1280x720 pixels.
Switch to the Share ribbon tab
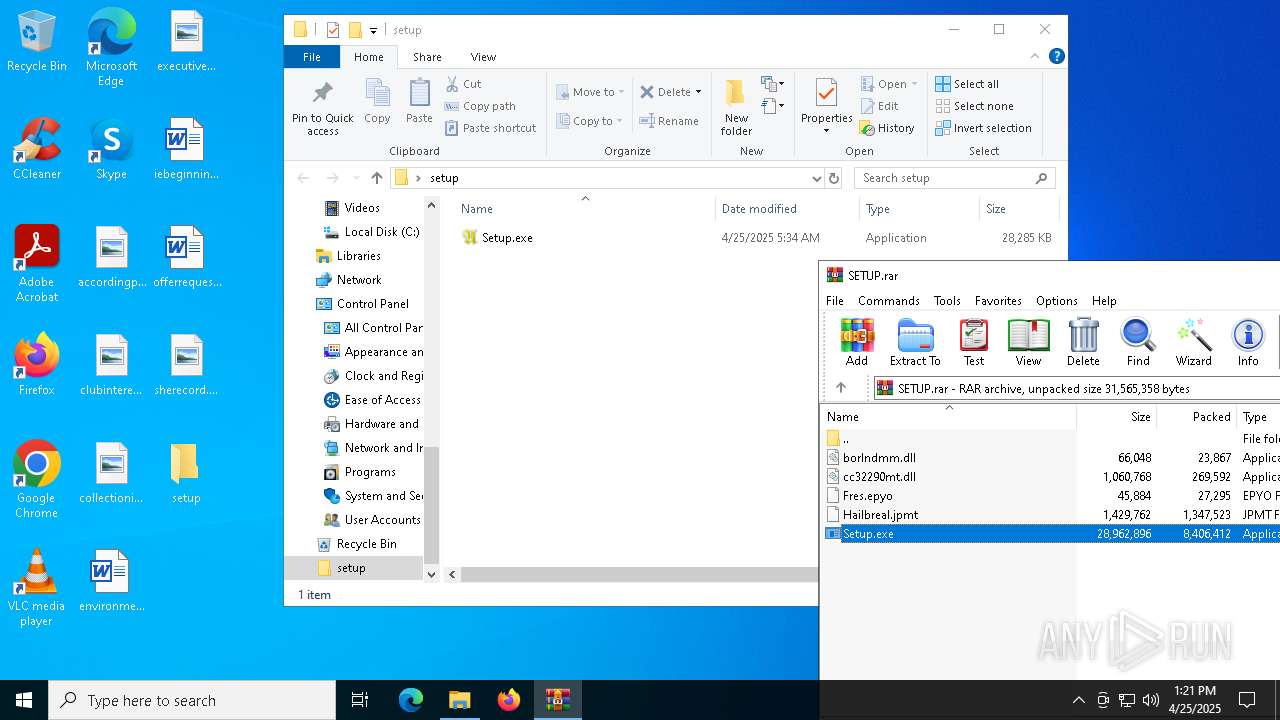pos(427,57)
